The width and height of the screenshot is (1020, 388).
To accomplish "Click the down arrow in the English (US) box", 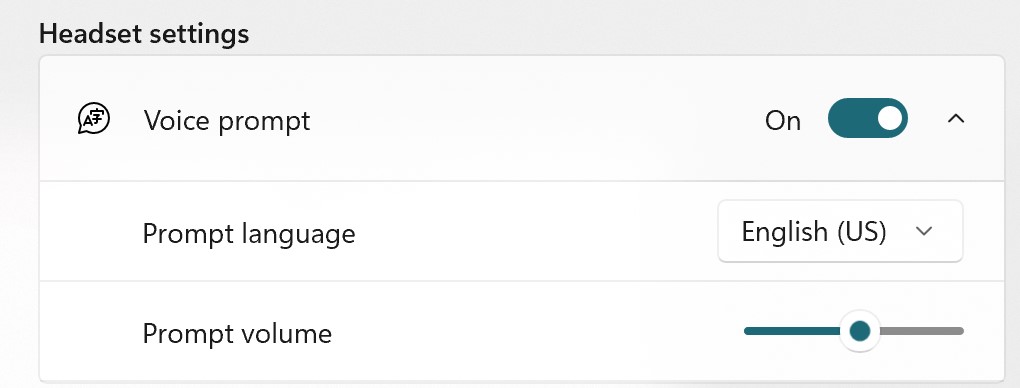I will [924, 231].
